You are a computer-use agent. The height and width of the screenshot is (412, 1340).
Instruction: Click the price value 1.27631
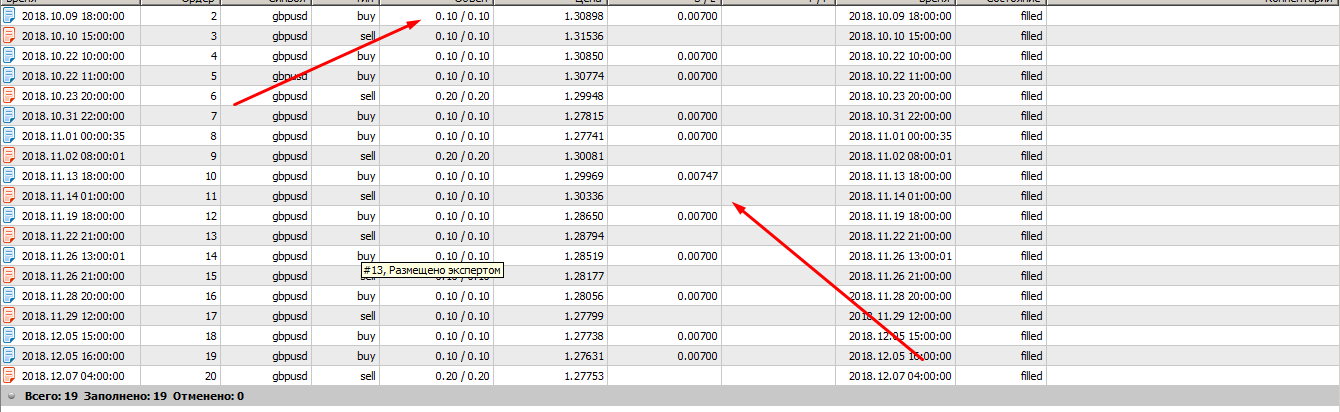585,356
